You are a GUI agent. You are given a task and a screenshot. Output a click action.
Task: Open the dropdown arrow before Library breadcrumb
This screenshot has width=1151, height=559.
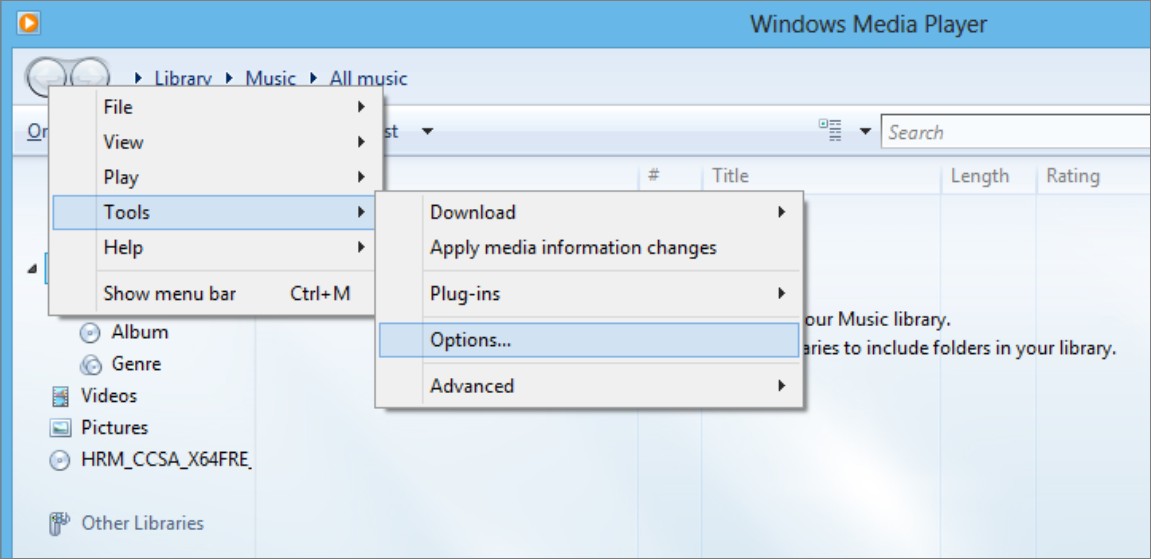click(x=139, y=78)
